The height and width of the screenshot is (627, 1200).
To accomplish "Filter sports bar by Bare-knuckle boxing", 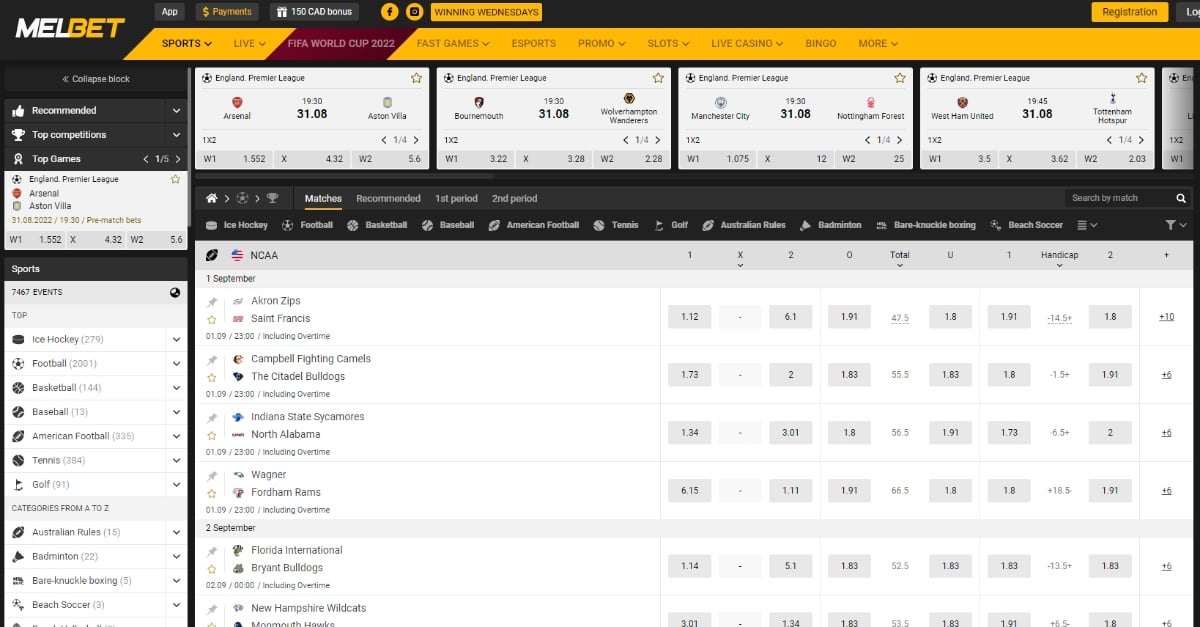I will coord(925,225).
